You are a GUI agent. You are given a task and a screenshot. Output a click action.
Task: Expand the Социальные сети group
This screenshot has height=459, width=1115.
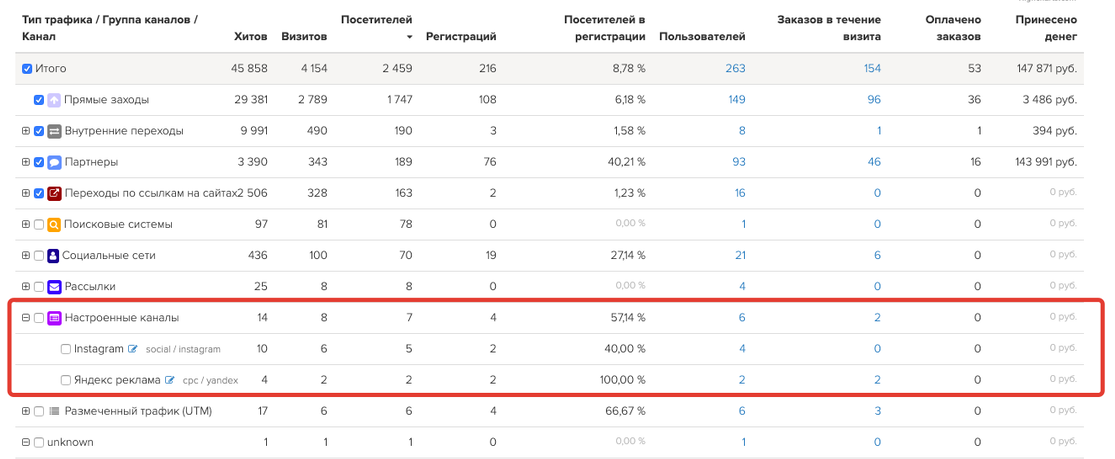(x=26, y=255)
